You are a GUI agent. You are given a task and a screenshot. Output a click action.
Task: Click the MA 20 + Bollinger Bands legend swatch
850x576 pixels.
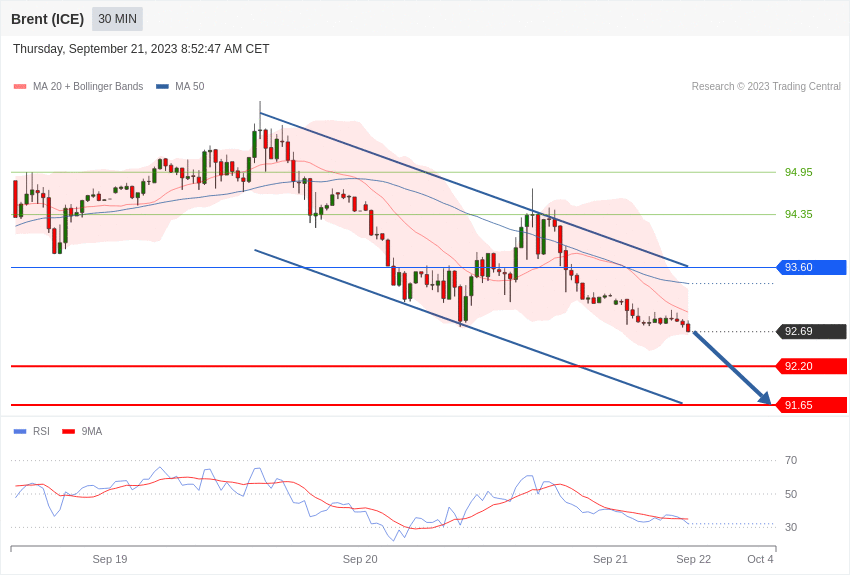pos(20,87)
